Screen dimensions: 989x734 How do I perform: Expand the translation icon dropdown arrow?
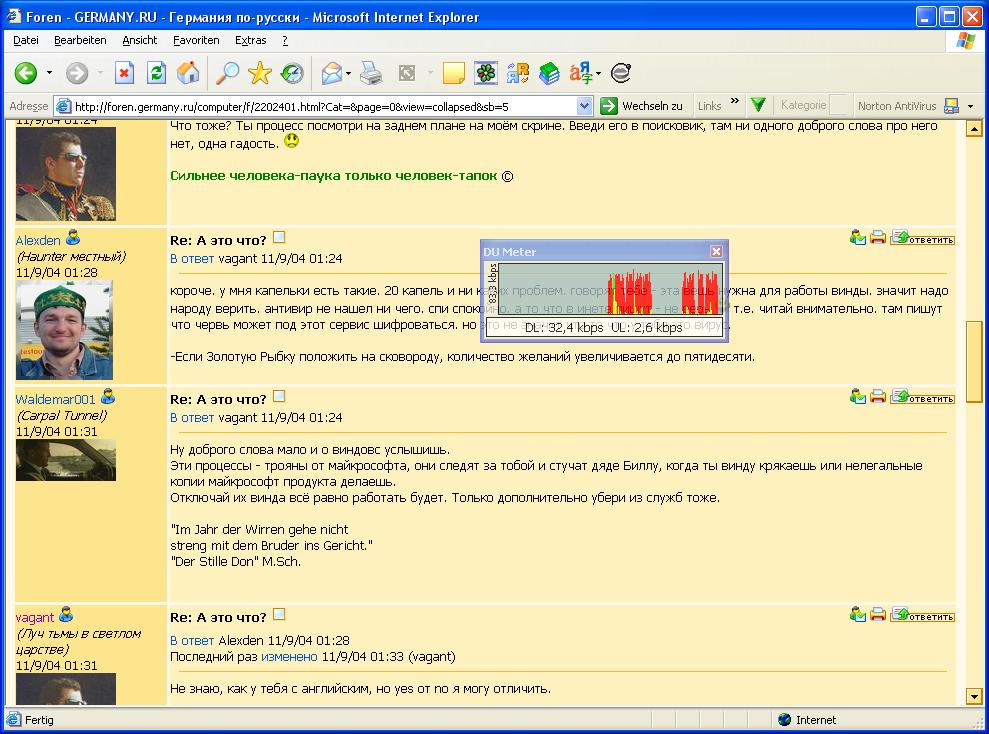(598, 73)
